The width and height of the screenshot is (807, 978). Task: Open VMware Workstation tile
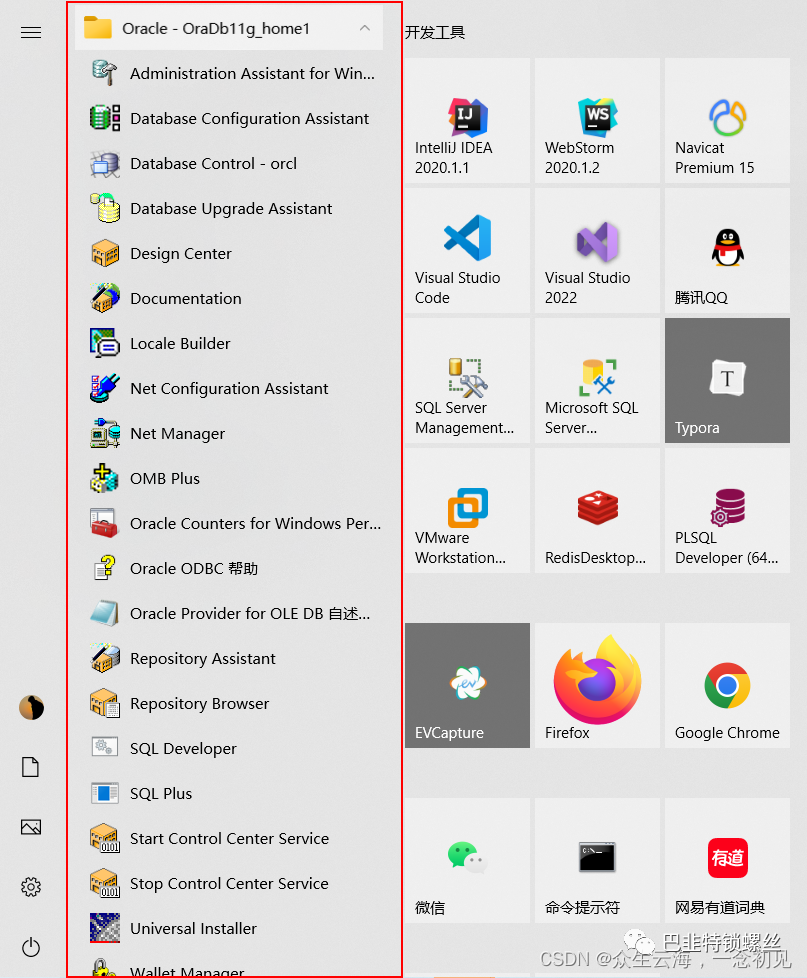[x=467, y=510]
